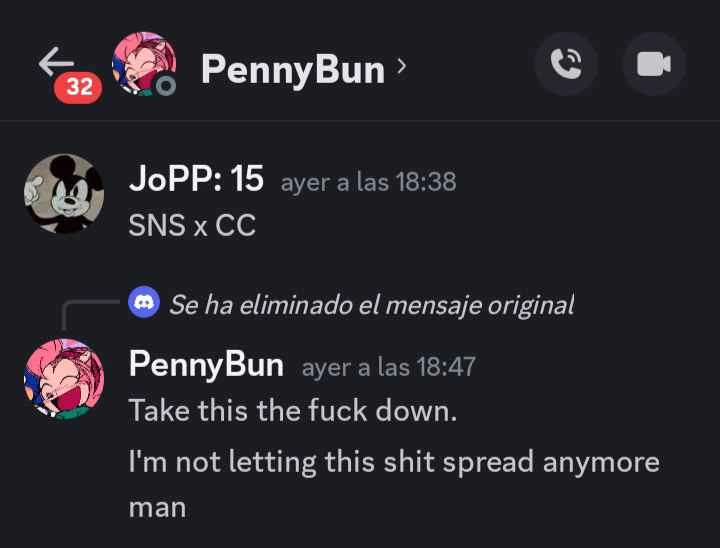720x548 pixels.
Task: Tap the Discord logo in the reply preview
Action: pyautogui.click(x=144, y=302)
